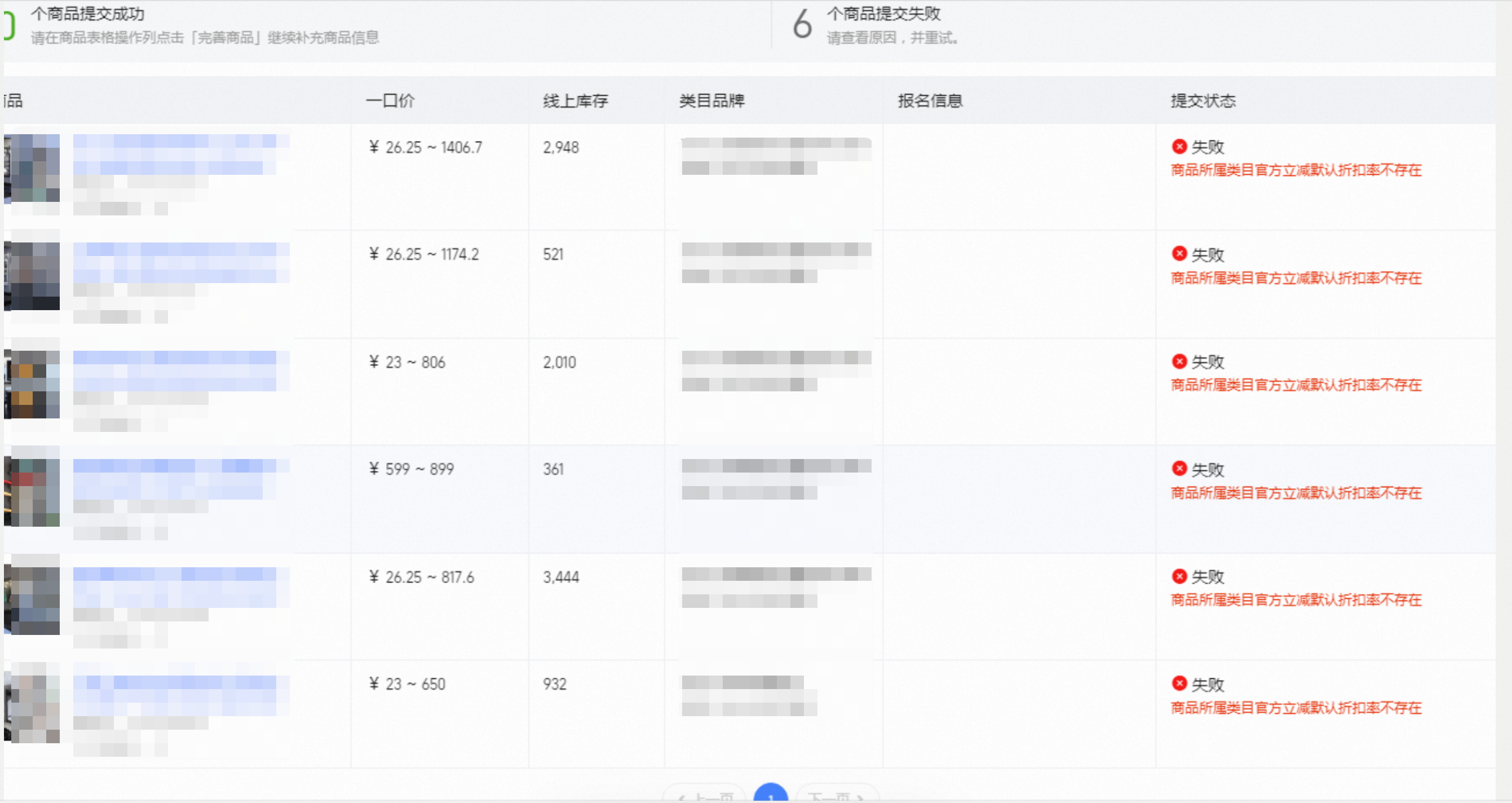Click the 失败 status in the 2,010 stock row
1512x803 pixels.
(1208, 361)
